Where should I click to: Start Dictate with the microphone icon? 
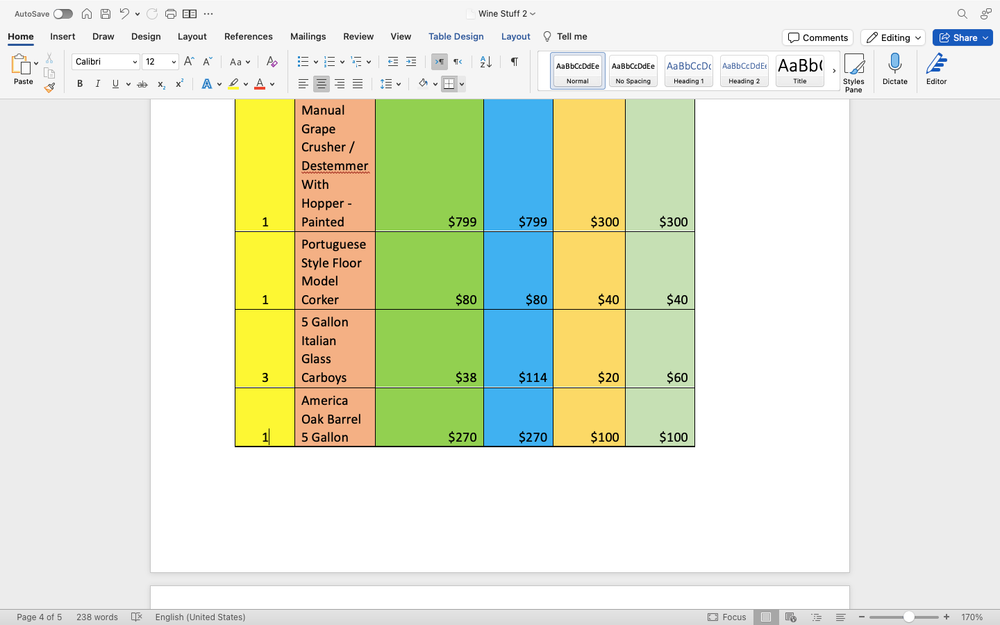click(894, 68)
